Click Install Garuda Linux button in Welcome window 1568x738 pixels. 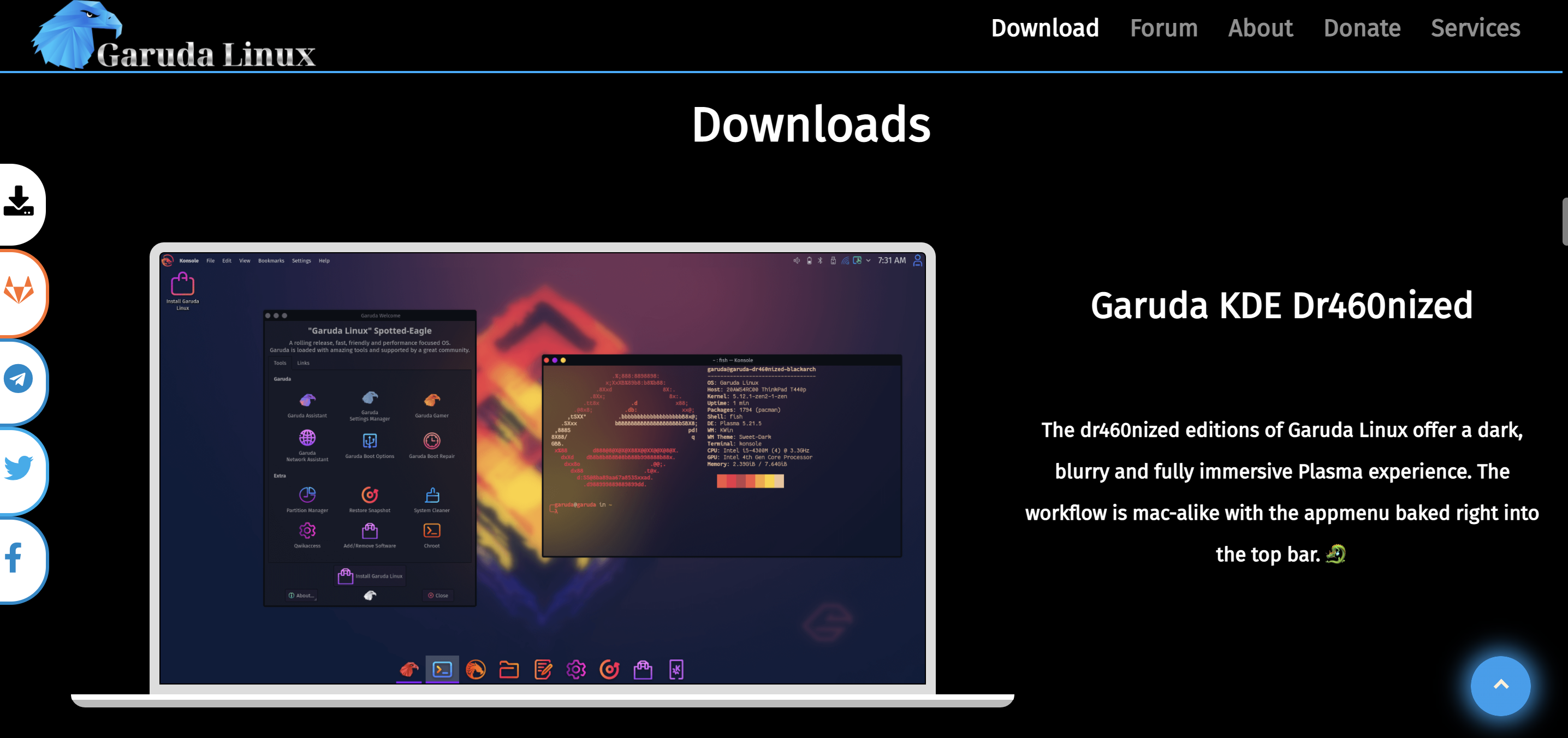370,575
